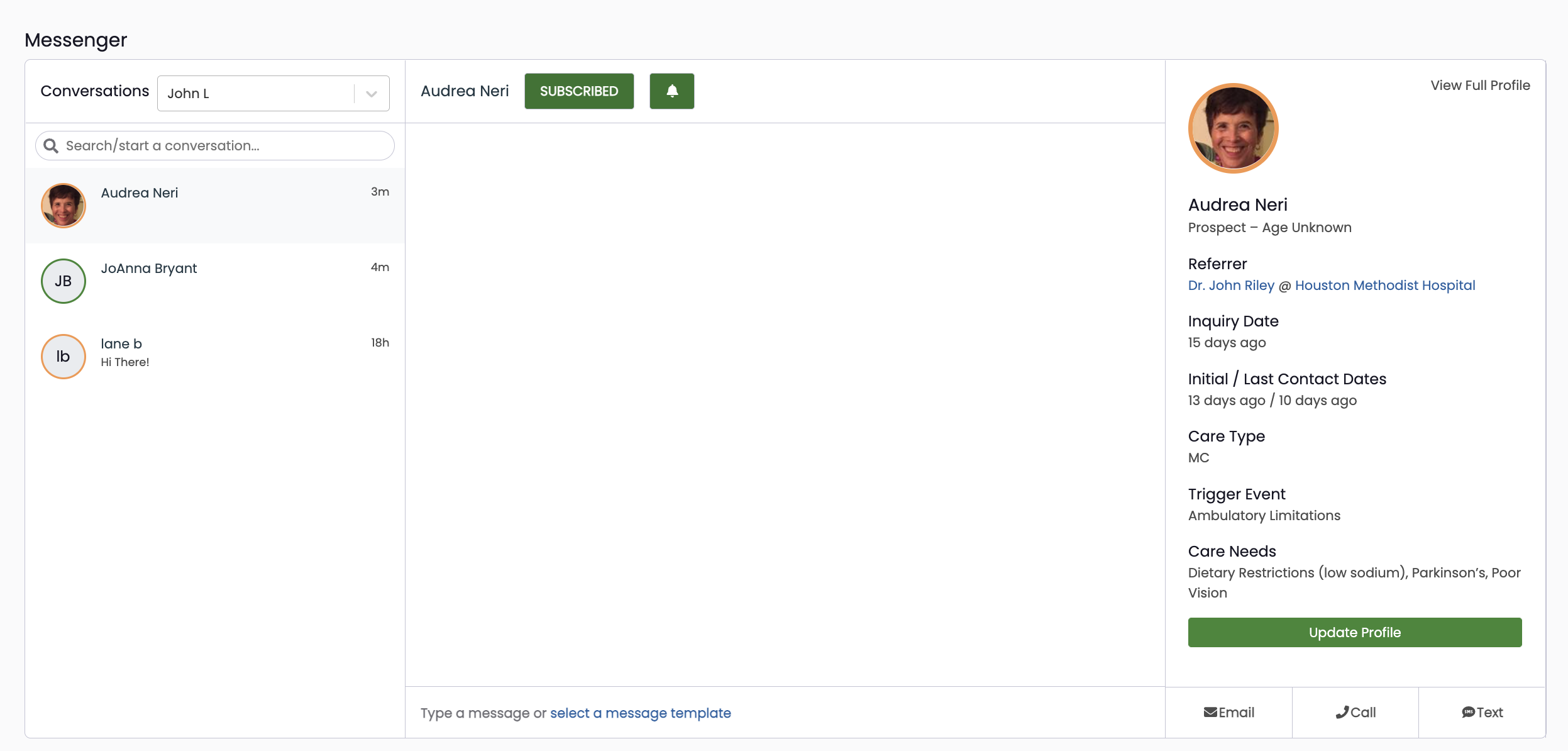The image size is (1568, 751).
Task: Click the Email tab at the bottom
Action: (x=1228, y=713)
